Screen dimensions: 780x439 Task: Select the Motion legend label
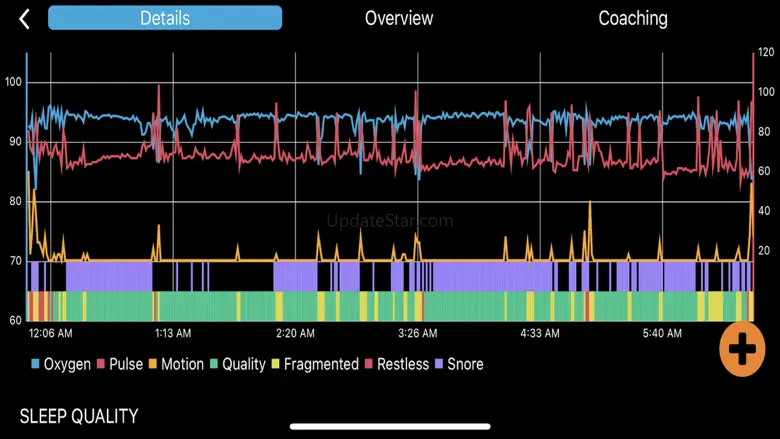click(183, 364)
